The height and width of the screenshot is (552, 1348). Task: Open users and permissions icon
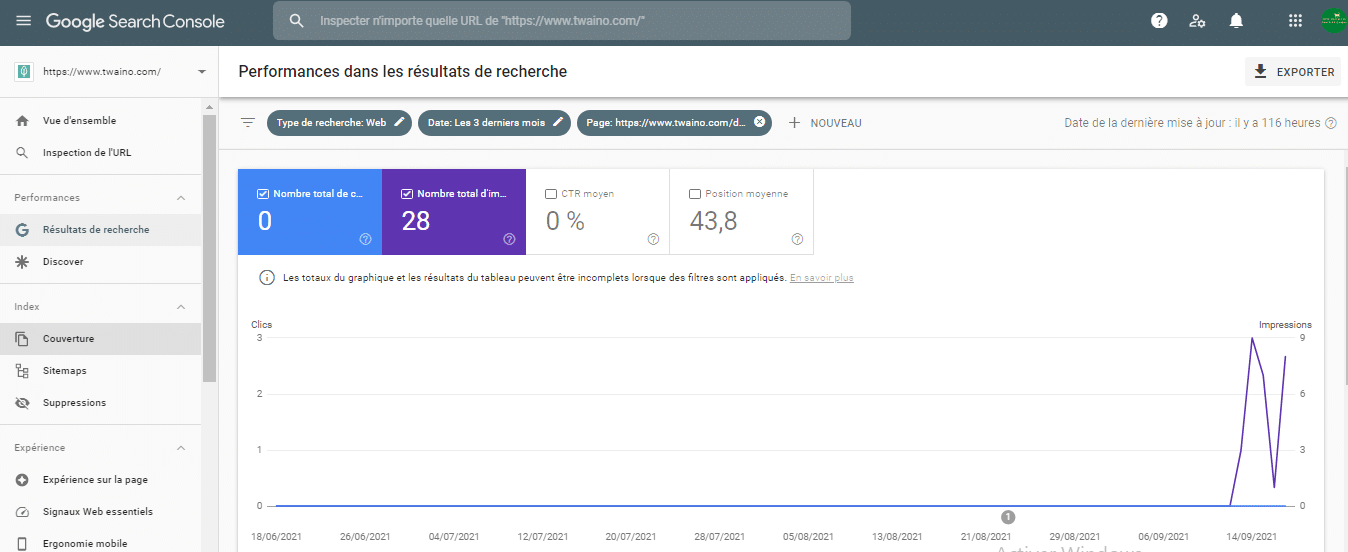[x=1197, y=21]
